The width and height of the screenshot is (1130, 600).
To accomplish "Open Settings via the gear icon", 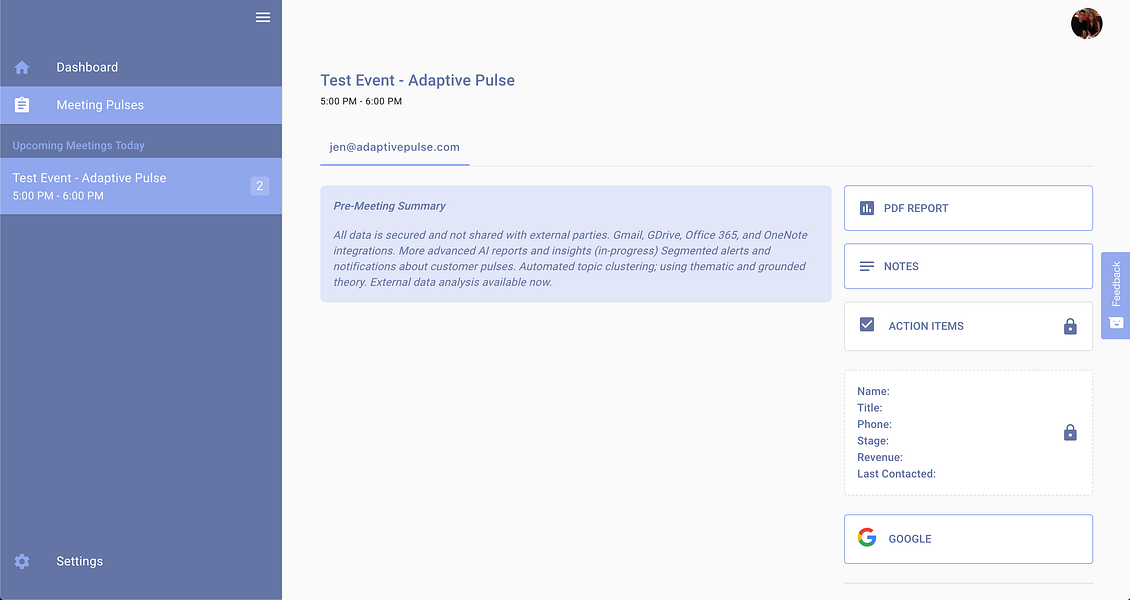I will coord(21,561).
